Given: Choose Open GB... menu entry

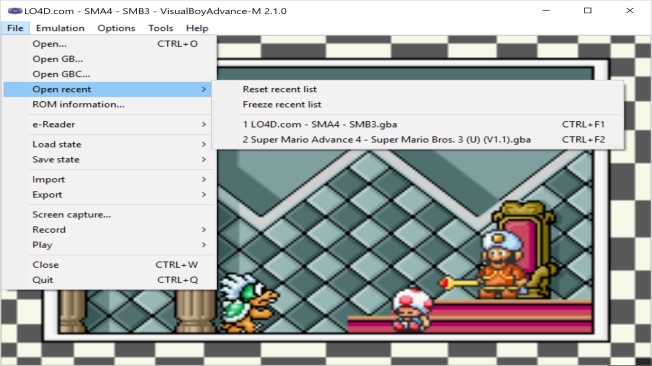Looking at the screenshot, I should point(109,59).
